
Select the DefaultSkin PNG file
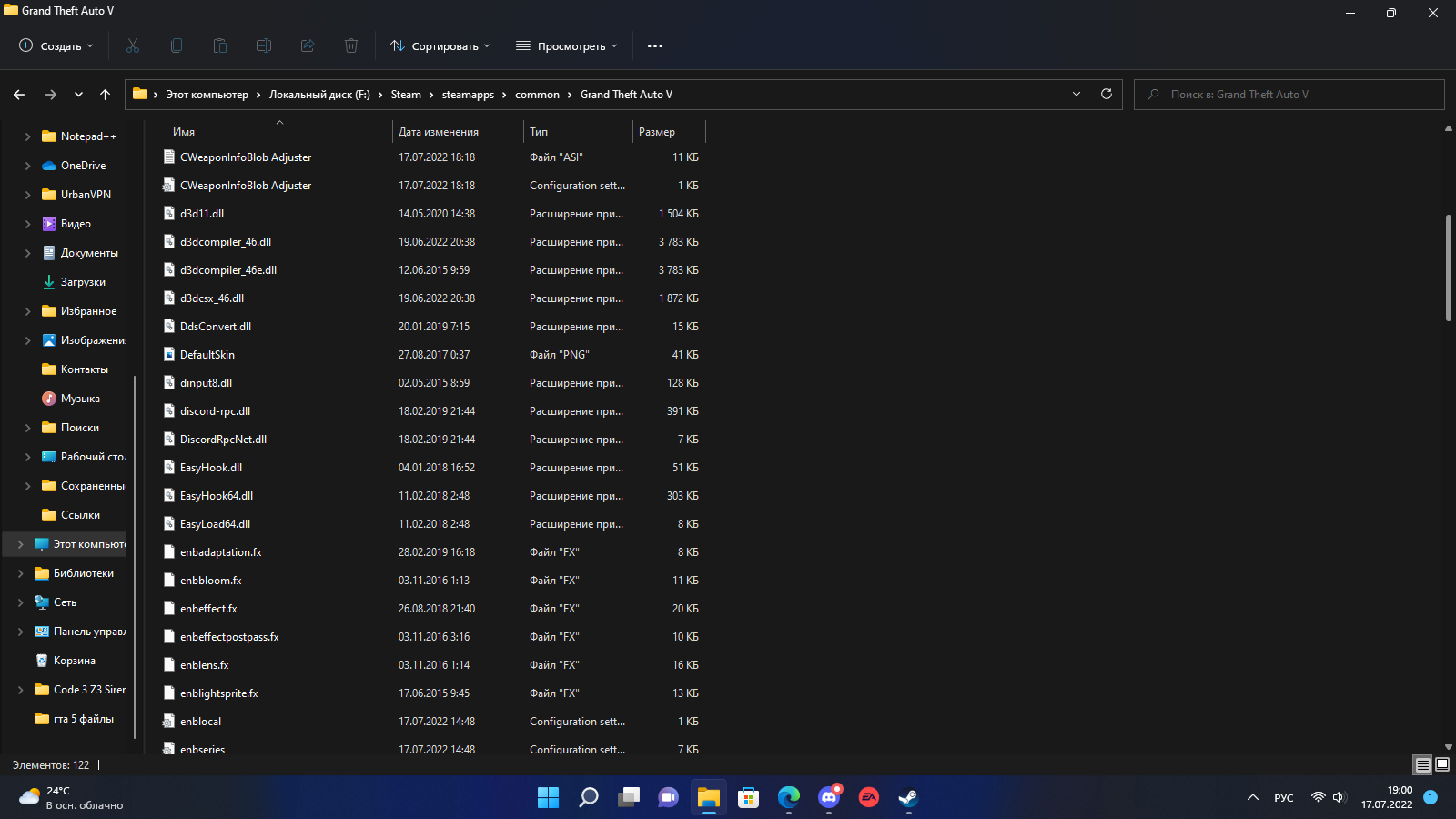click(207, 355)
